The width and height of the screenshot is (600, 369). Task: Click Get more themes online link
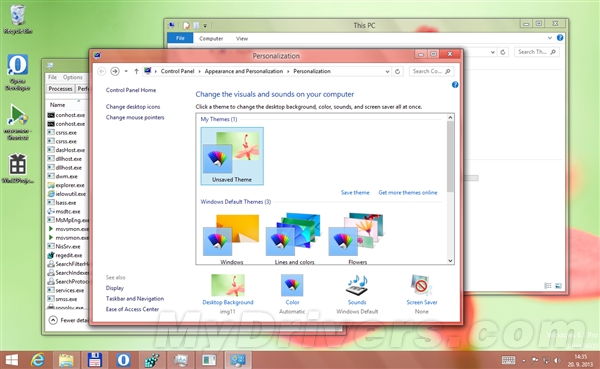tap(408, 193)
